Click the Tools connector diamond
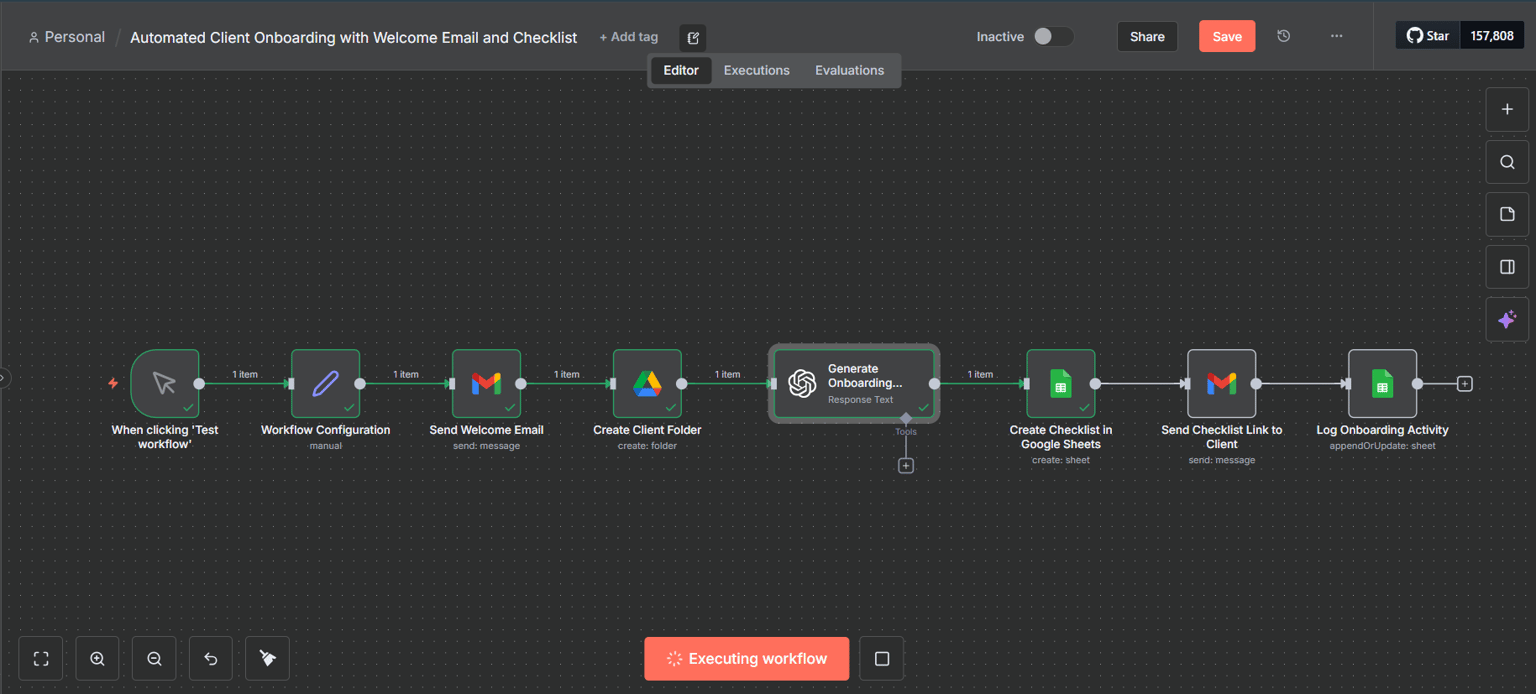The width and height of the screenshot is (1536, 694). coord(906,418)
